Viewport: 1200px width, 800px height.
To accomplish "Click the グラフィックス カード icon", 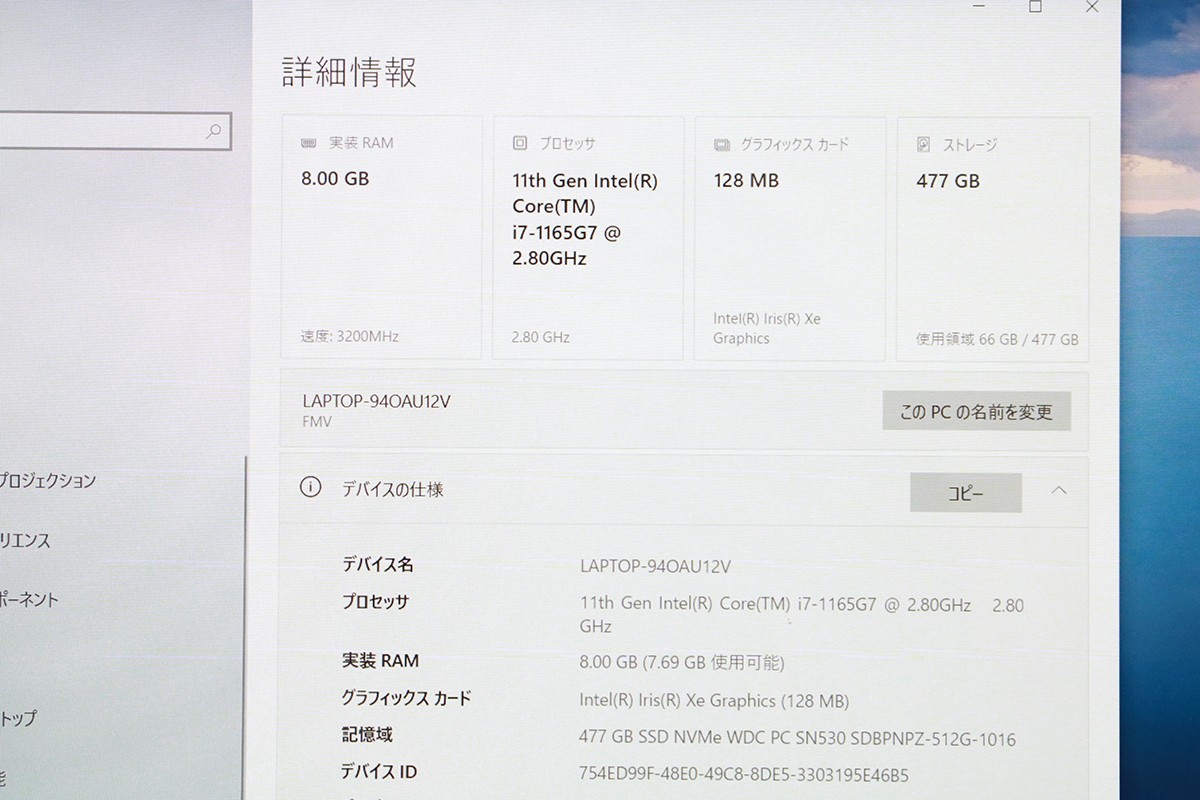I will [x=722, y=145].
